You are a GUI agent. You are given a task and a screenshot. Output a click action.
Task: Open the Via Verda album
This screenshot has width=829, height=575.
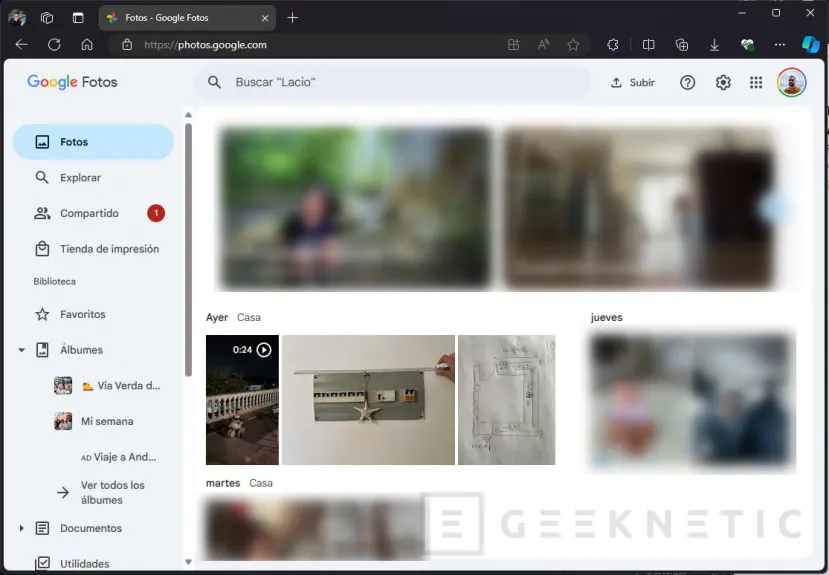point(107,386)
